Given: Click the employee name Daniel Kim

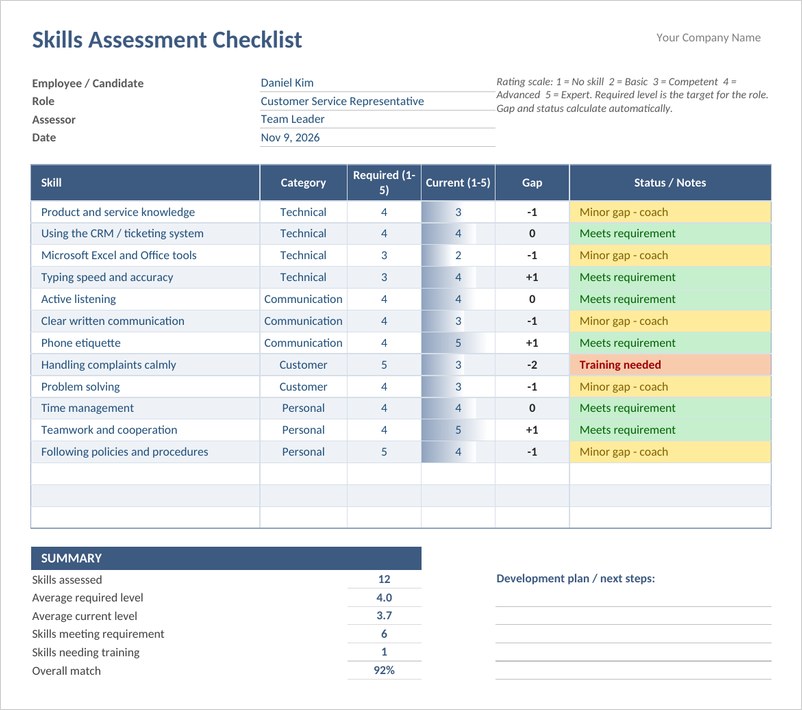Looking at the screenshot, I should point(287,83).
